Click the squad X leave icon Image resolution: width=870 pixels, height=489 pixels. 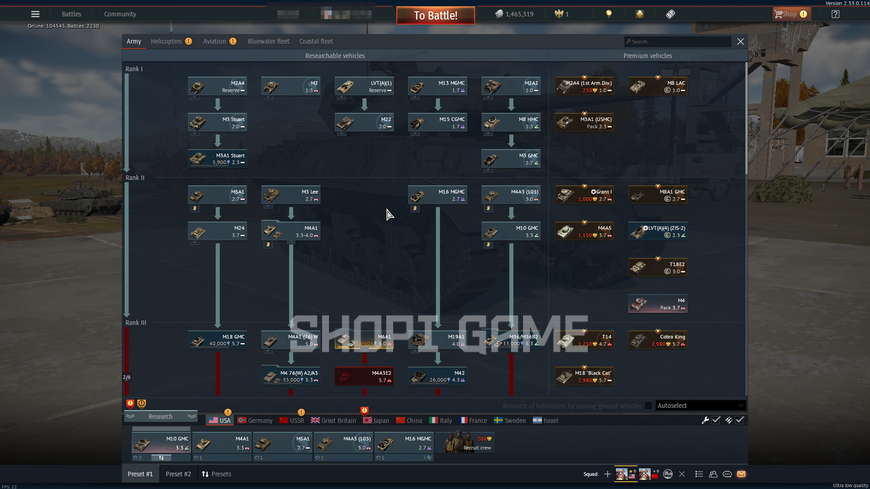pyautogui.click(x=682, y=474)
